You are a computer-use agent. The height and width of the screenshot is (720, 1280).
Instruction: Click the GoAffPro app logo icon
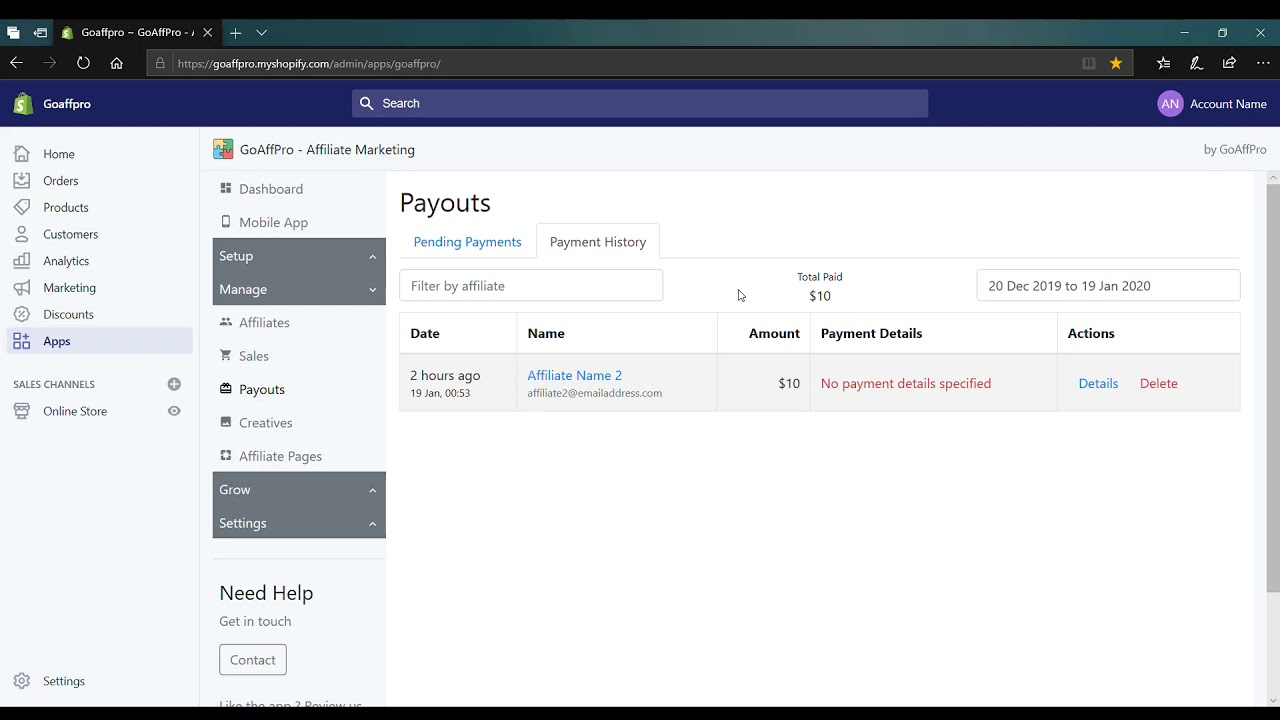click(x=223, y=150)
